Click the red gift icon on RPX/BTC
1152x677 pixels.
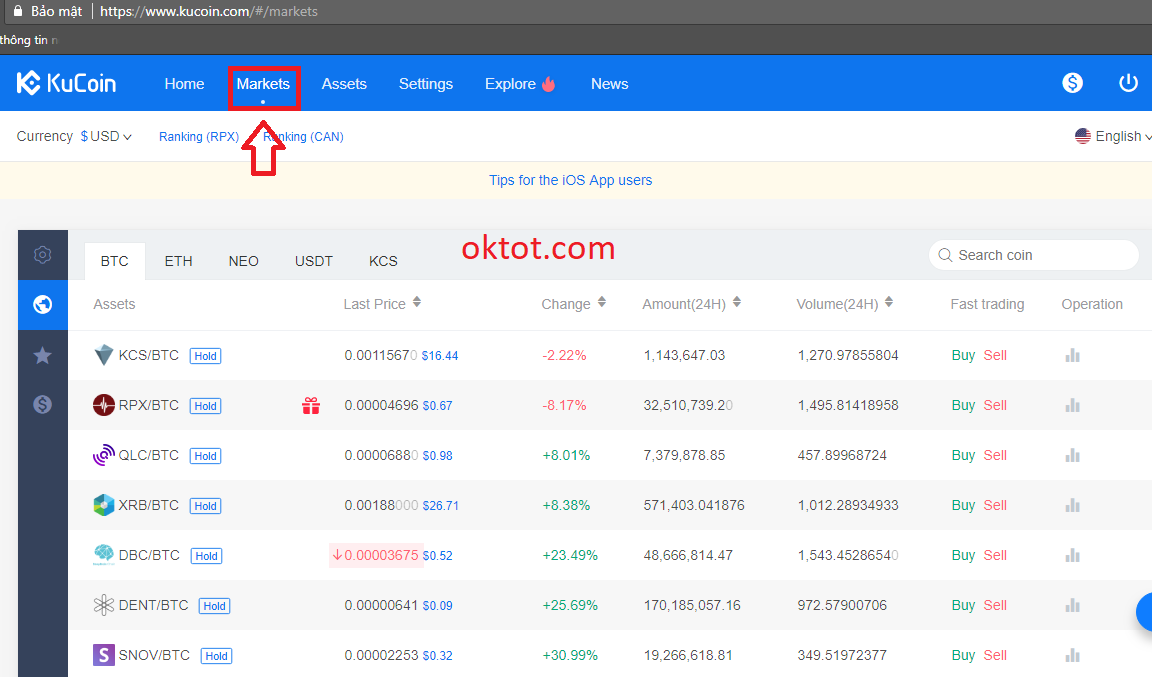point(311,405)
